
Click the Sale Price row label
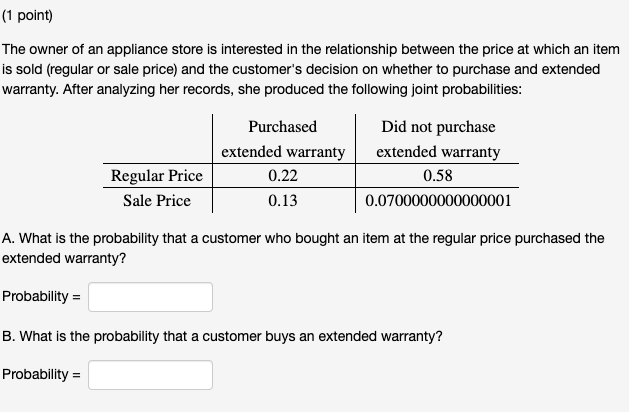point(156,200)
